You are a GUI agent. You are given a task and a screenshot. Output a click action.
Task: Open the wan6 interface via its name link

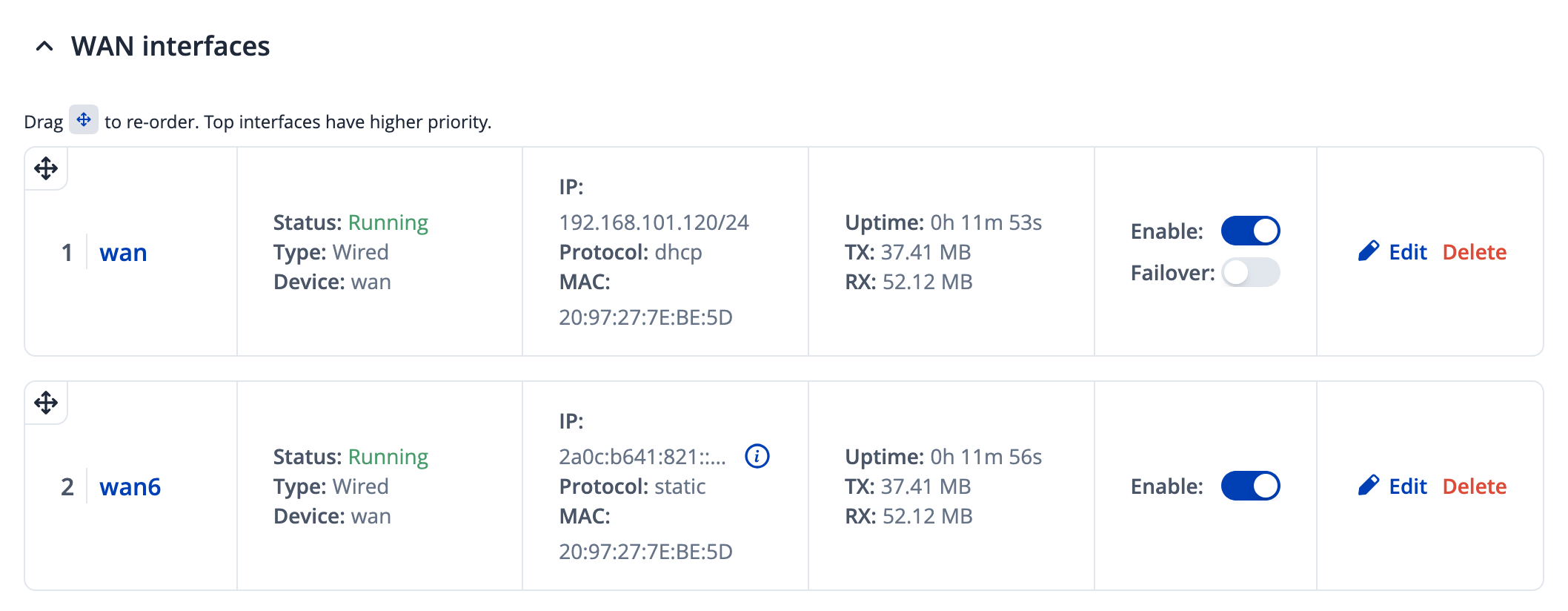pos(130,486)
